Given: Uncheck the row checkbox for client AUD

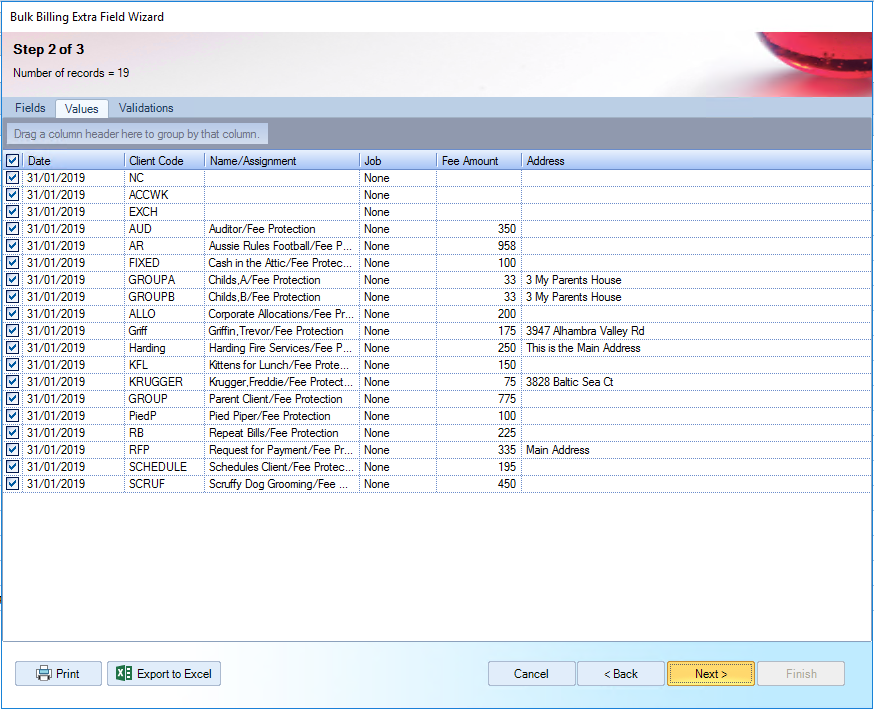Looking at the screenshot, I should point(12,229).
